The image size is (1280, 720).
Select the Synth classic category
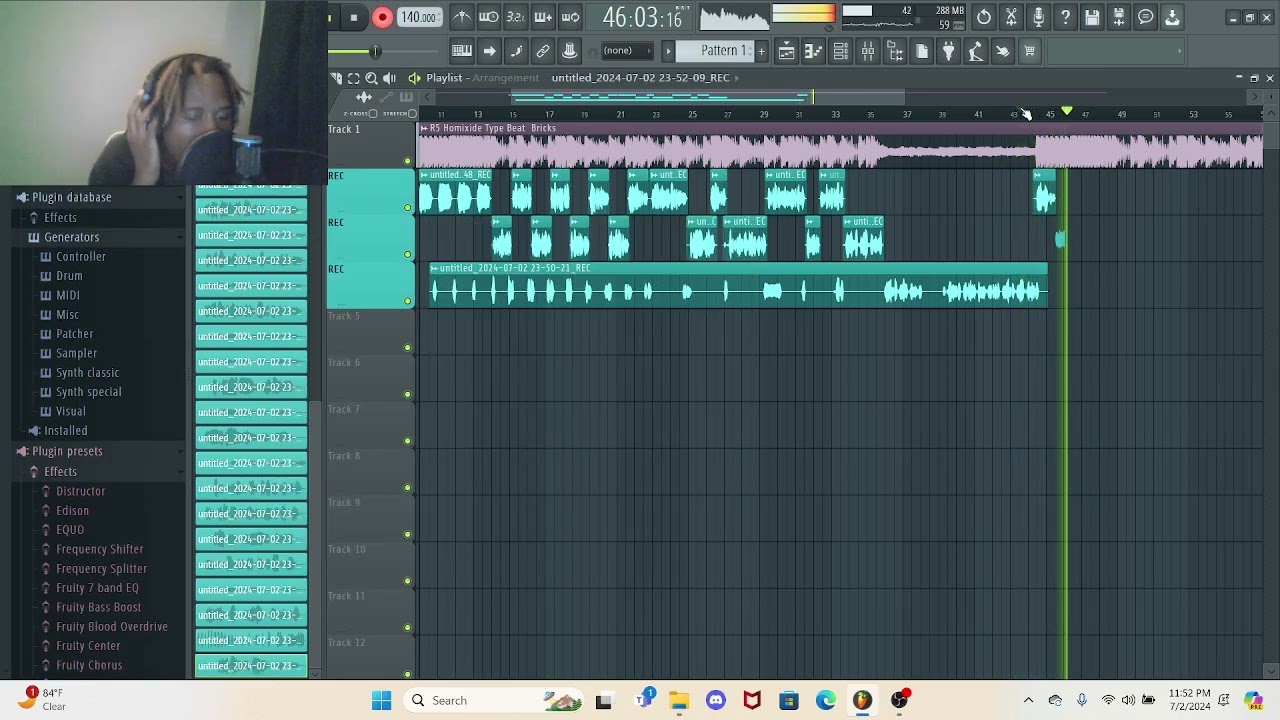pos(87,373)
